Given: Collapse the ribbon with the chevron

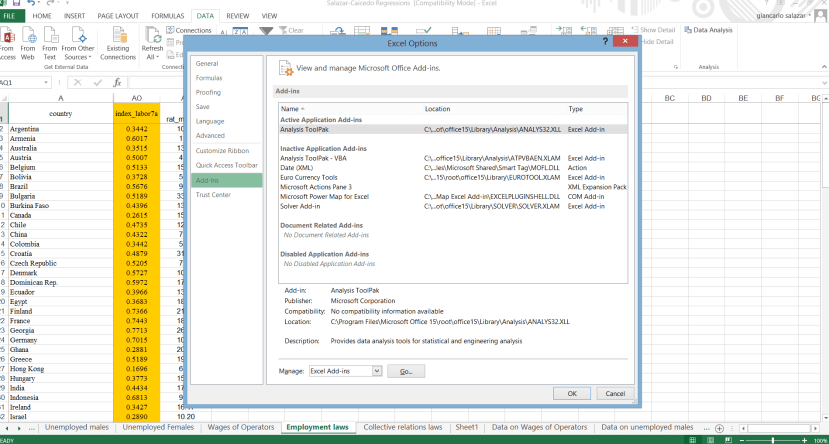Looking at the screenshot, I should coord(824,68).
